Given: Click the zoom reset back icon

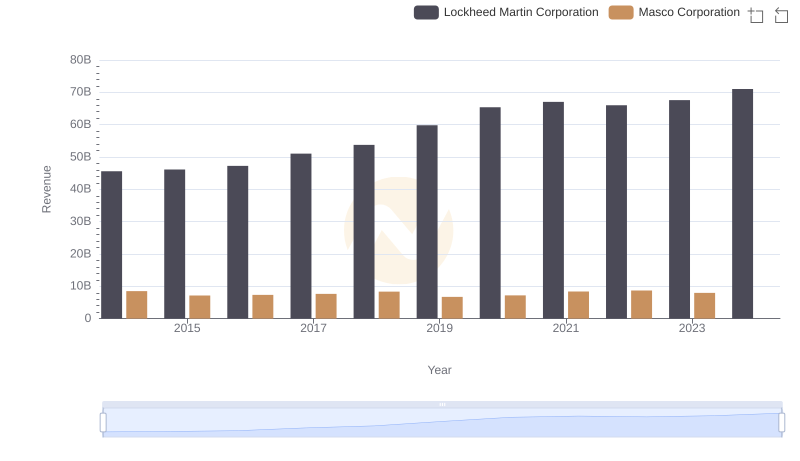Looking at the screenshot, I should (781, 15).
